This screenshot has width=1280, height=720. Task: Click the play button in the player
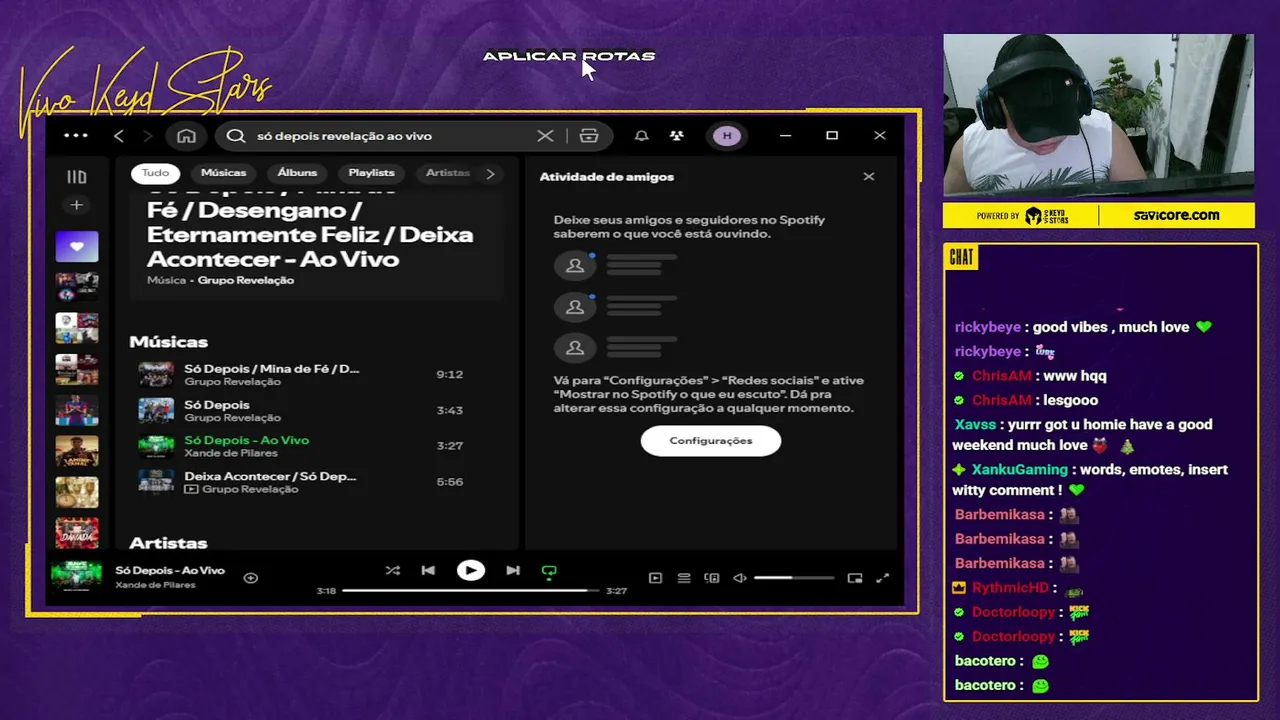click(470, 571)
